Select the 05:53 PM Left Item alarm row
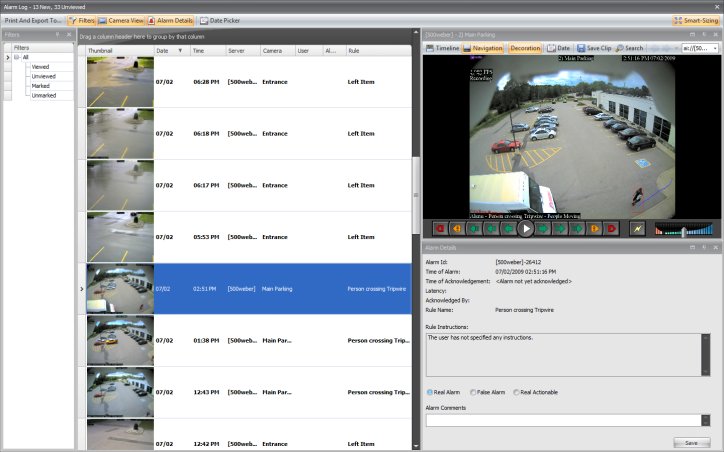724x452 pixels. [249, 237]
